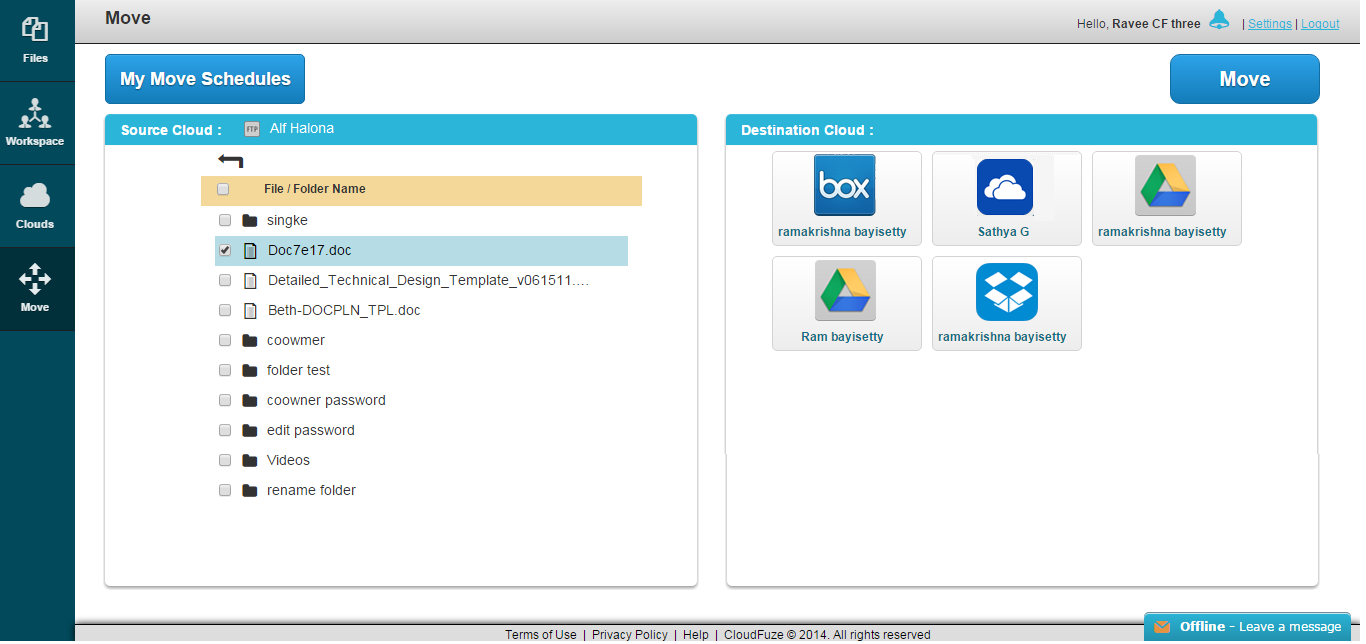Click the File / Folder Name column header
This screenshot has width=1366, height=644.
click(315, 189)
